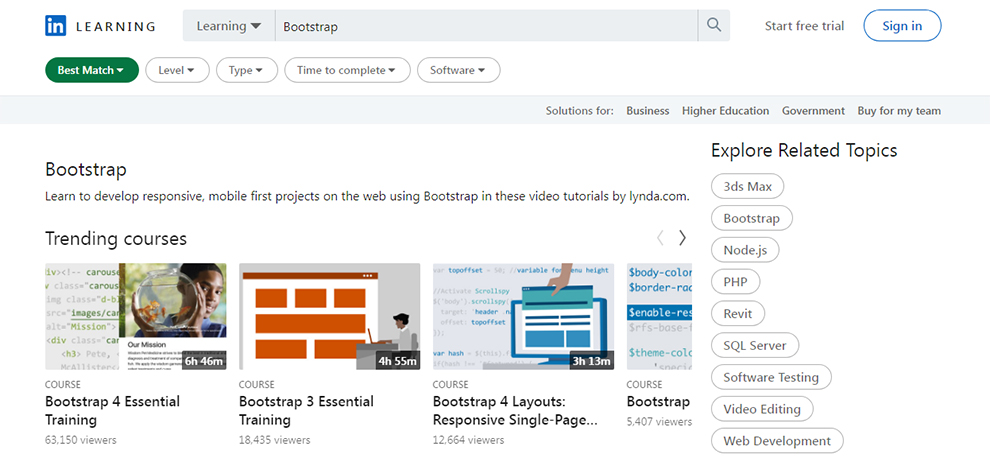Open the Learning search scope dropdown
The width and height of the screenshot is (990, 458).
tap(229, 26)
